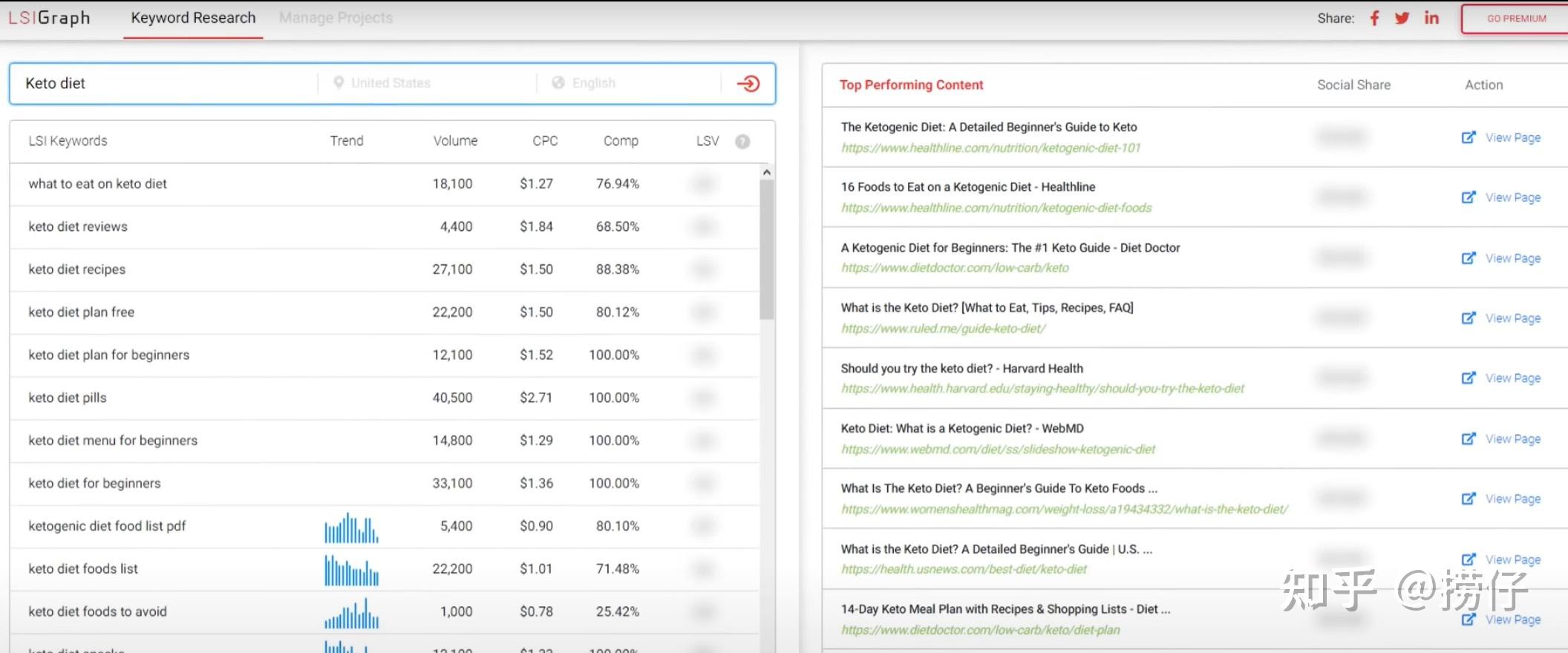Click globe language icon in search bar

(558, 83)
